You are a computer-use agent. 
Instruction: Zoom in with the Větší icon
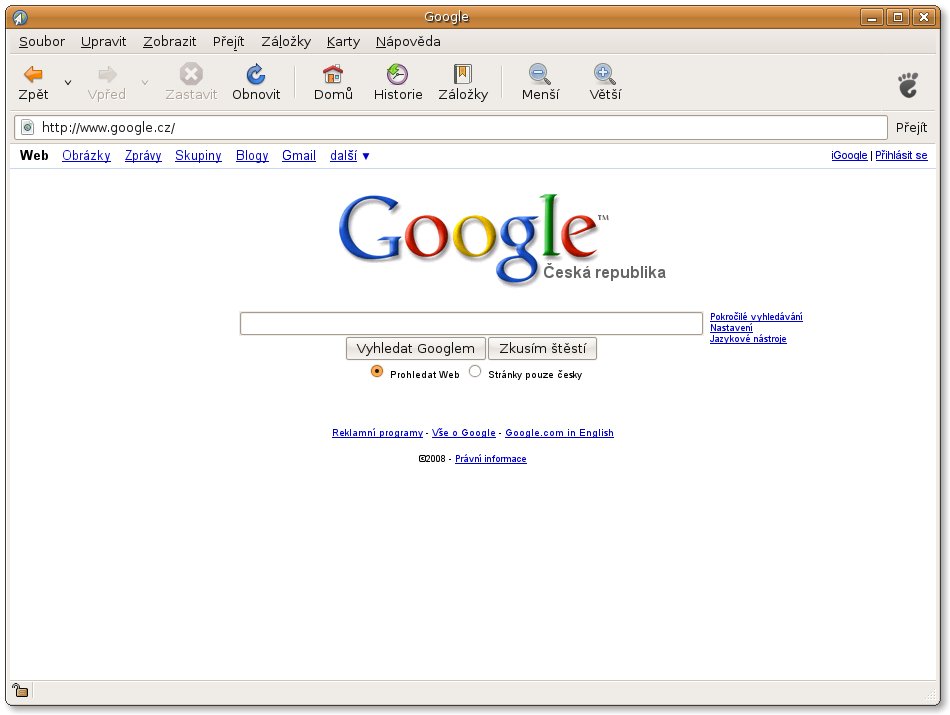click(605, 75)
